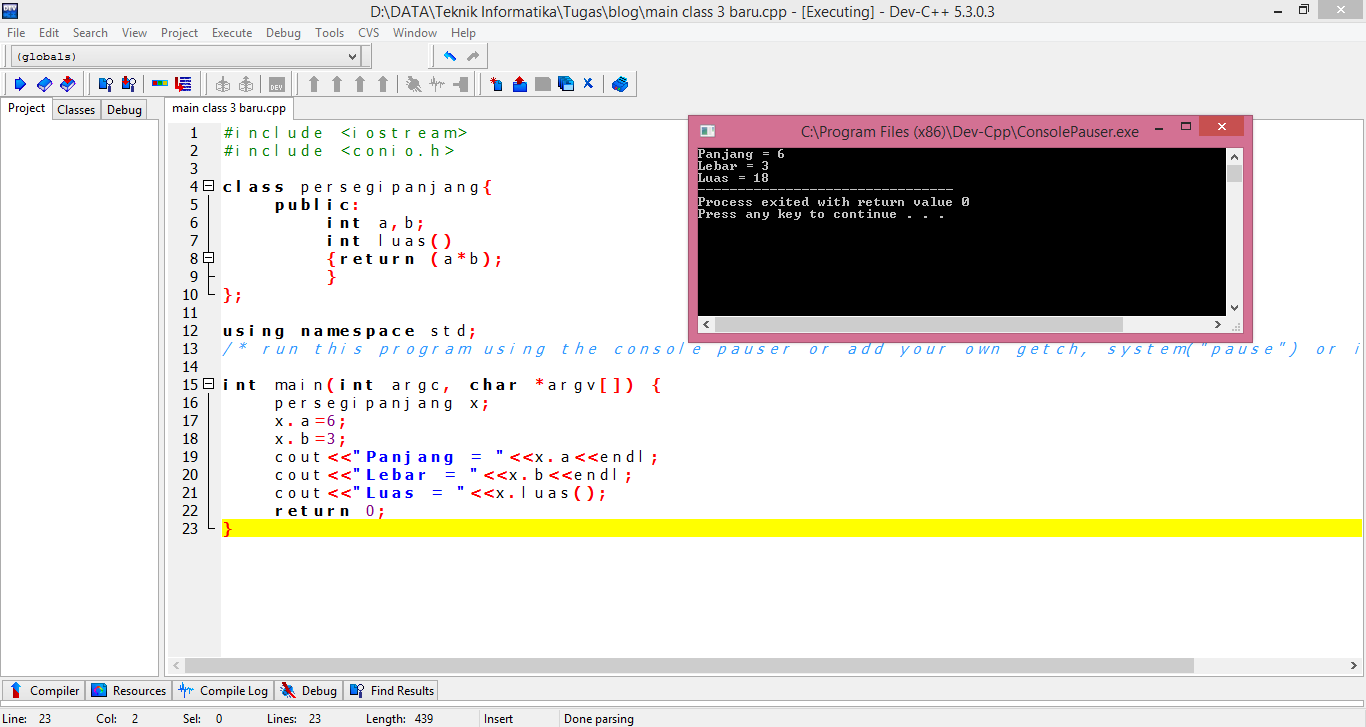This screenshot has height=727, width=1366.
Task: Click the console window's horizontal scrollbar thumb
Action: [919, 325]
